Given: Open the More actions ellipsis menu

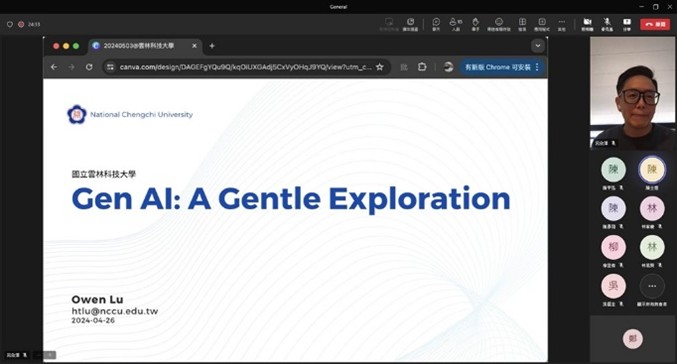Looking at the screenshot, I should pyautogui.click(x=561, y=24).
